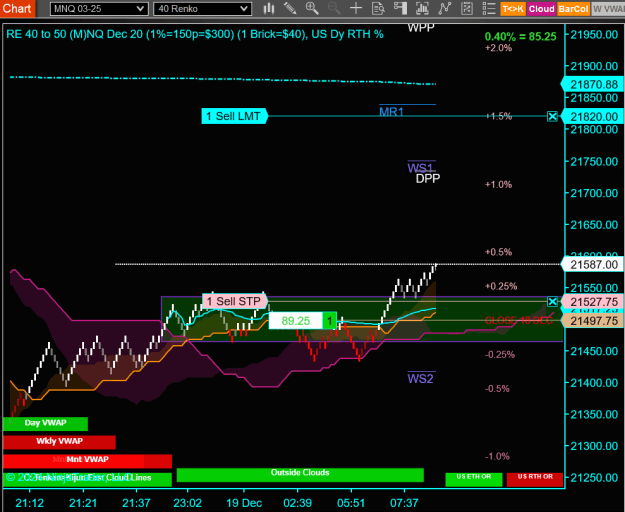Image resolution: width=625 pixels, height=512 pixels.
Task: Click the 1 Sell LMT order label
Action: tap(234, 116)
